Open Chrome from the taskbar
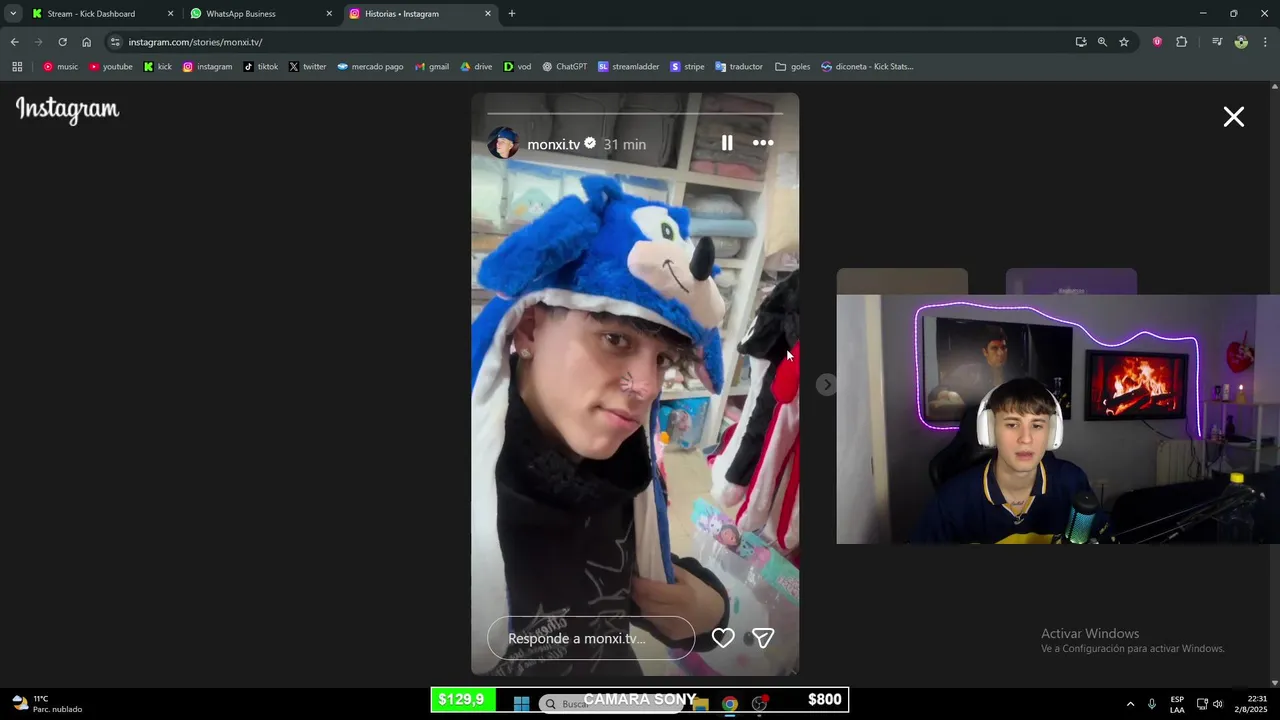 click(730, 703)
